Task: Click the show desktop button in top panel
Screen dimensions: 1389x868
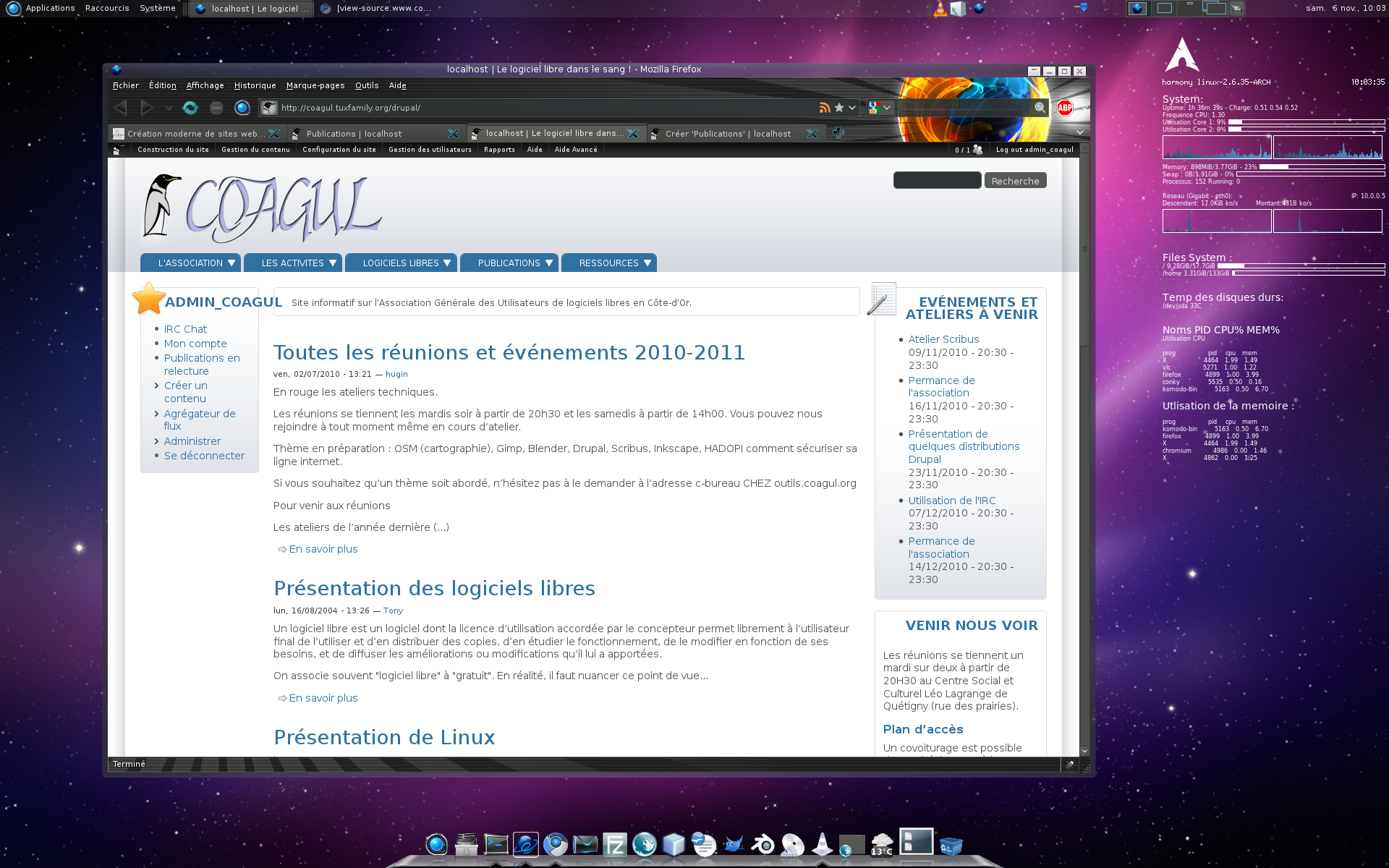Action: (x=1236, y=9)
